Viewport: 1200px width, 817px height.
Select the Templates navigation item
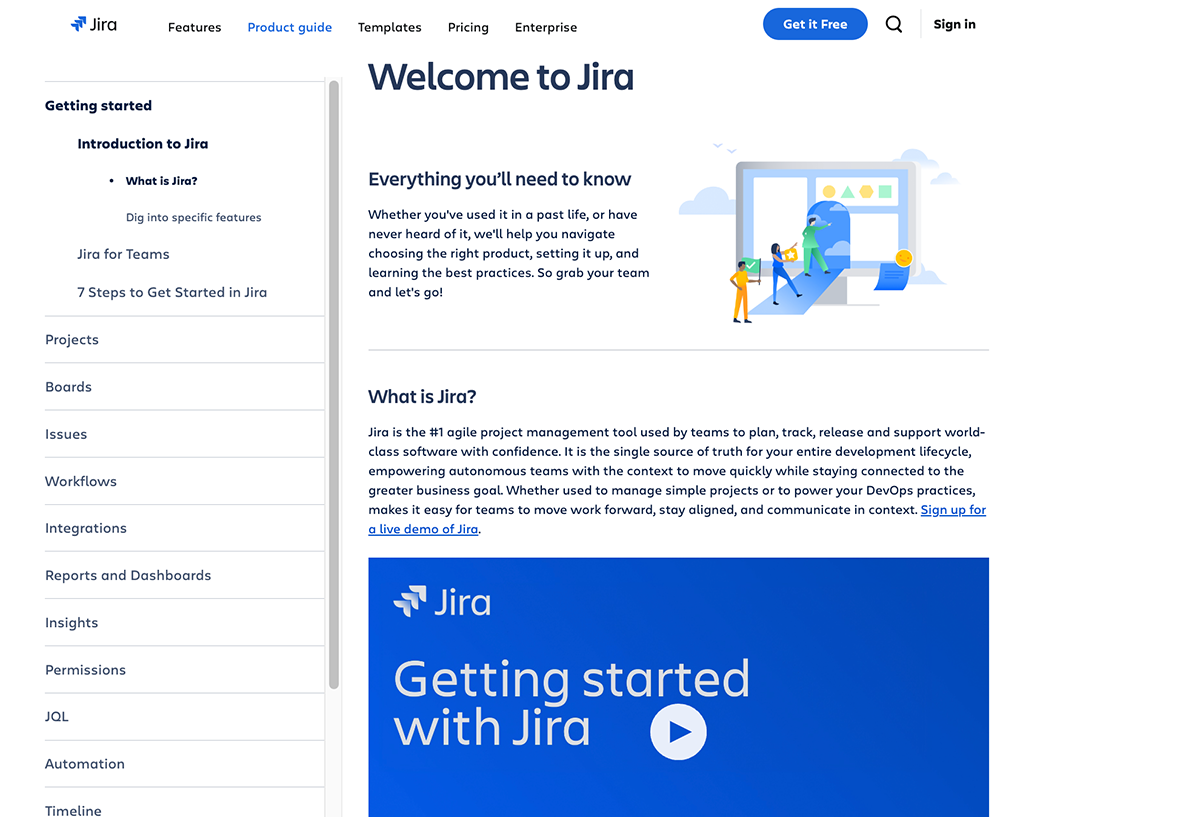(389, 27)
